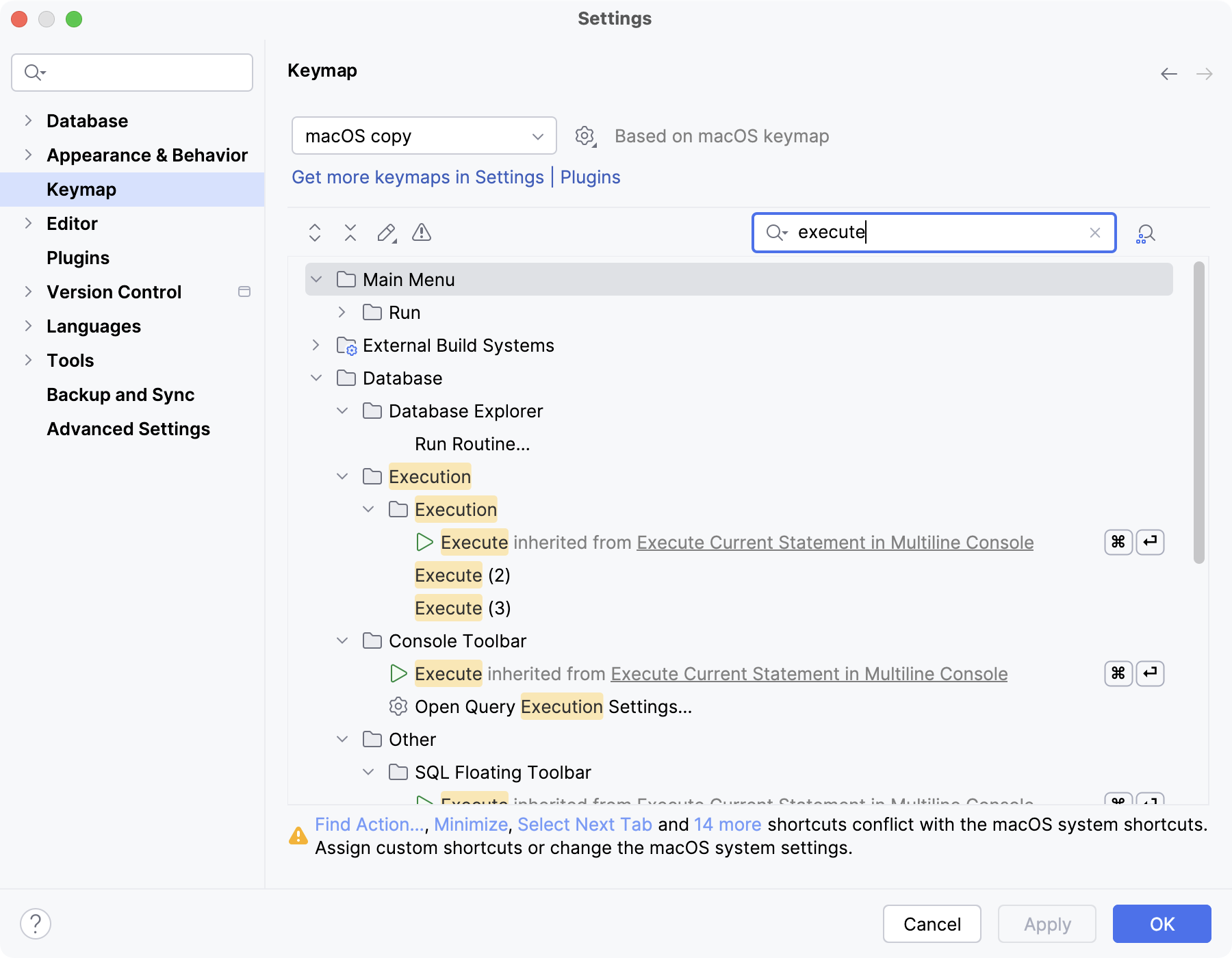Click the ⌘ badge next to Execute
The image size is (1232, 958).
(x=1118, y=542)
